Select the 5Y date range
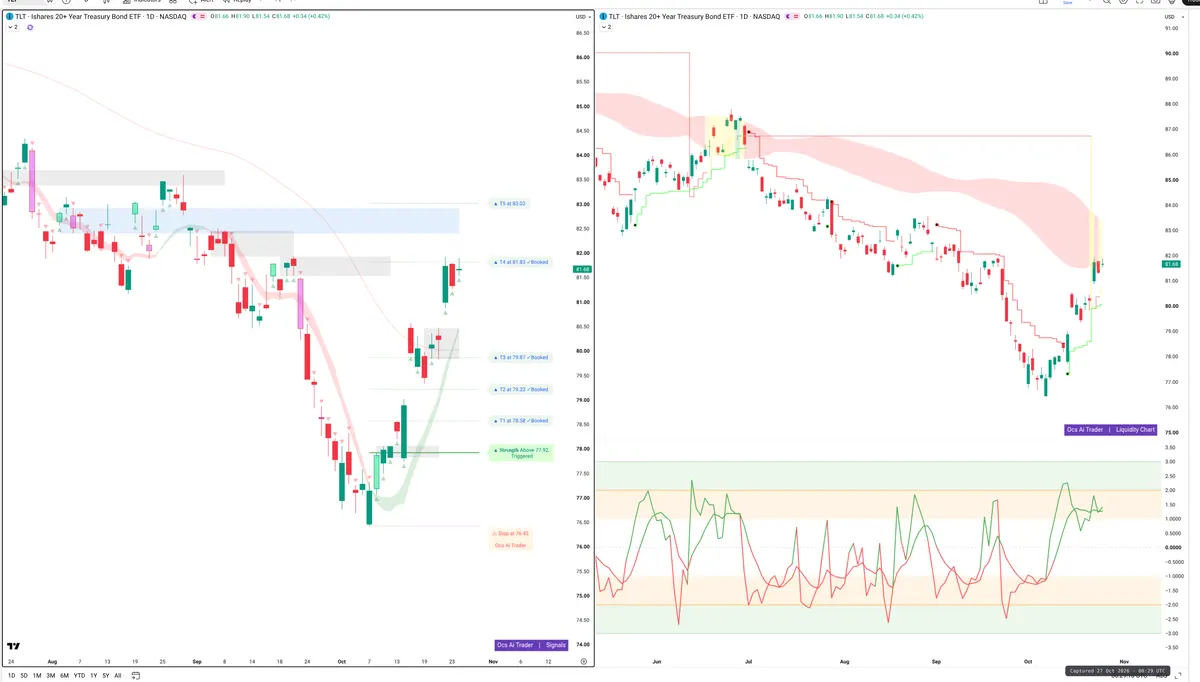The image size is (1200, 682). click(x=106, y=676)
